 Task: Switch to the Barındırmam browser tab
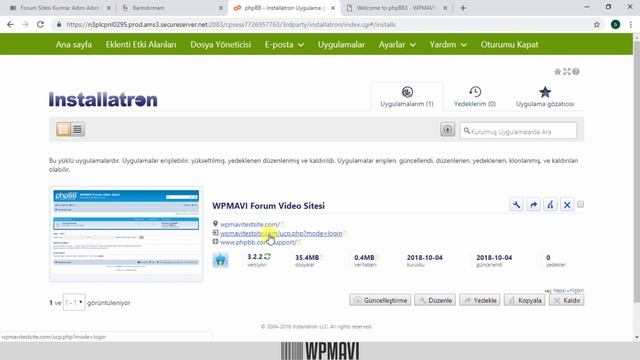171,8
